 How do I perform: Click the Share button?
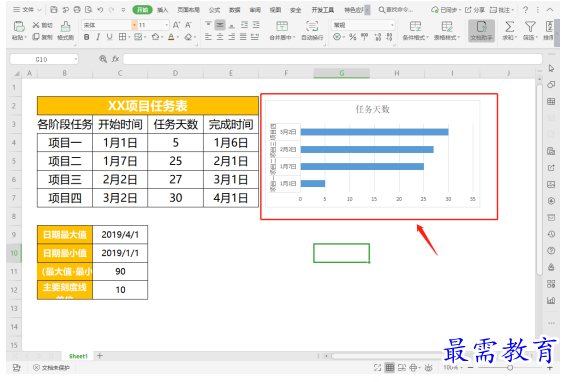click(x=475, y=10)
